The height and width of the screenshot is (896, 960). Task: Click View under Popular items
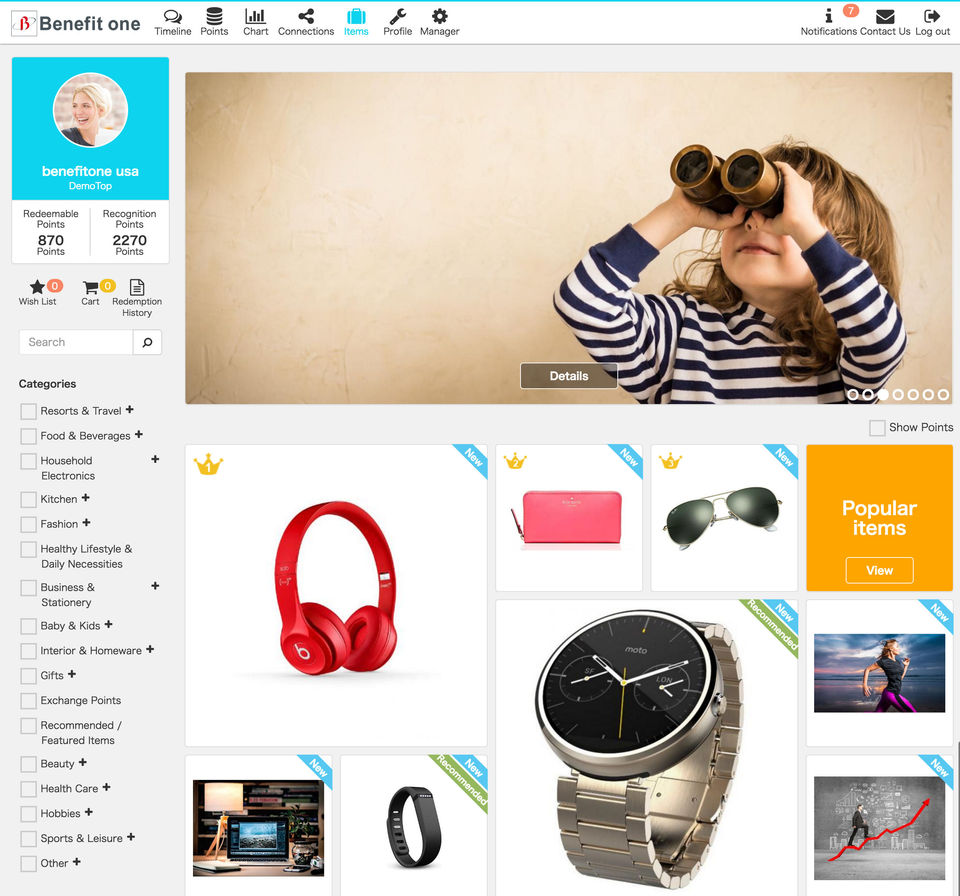coord(879,570)
